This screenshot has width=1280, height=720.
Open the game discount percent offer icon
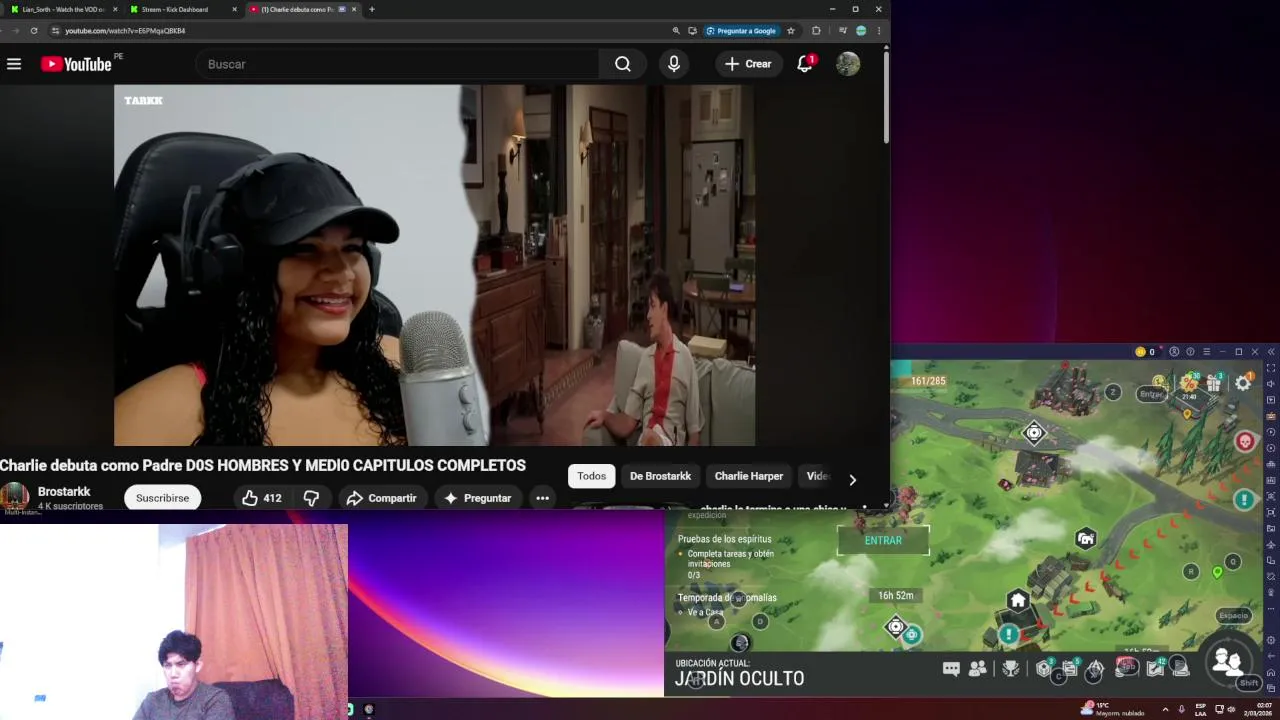[x=1188, y=382]
